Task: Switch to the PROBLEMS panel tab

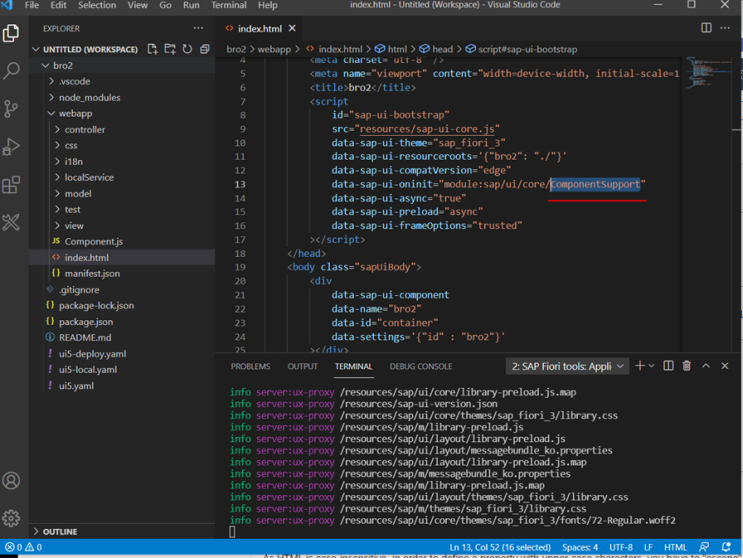Action: (x=250, y=366)
